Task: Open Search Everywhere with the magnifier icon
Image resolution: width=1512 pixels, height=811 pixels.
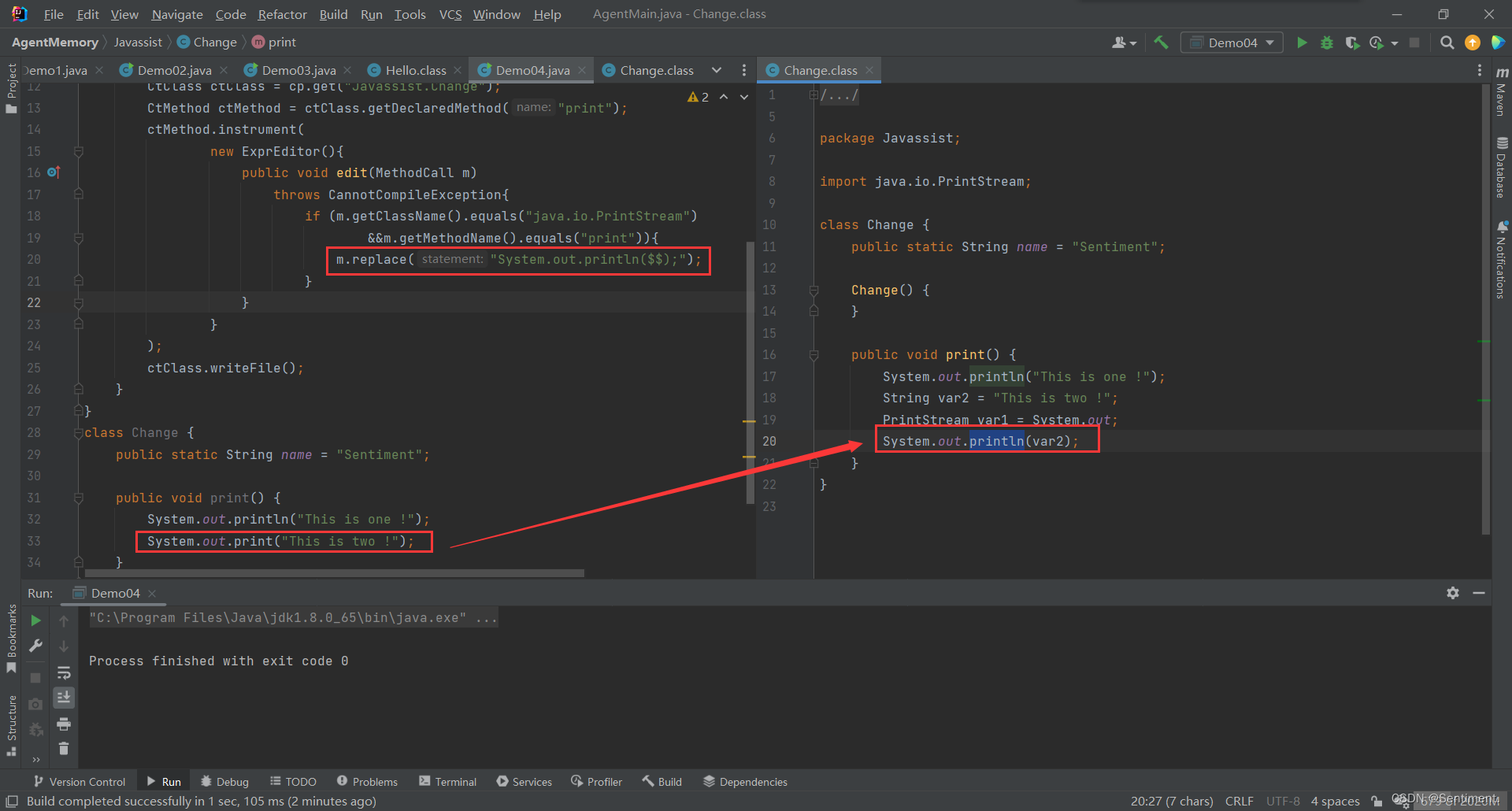Action: [1447, 43]
